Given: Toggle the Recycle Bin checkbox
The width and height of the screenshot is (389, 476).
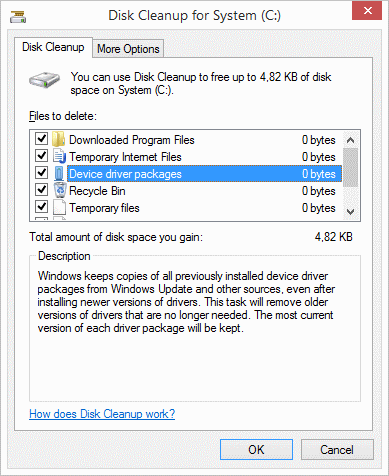Looking at the screenshot, I should click(41, 189).
